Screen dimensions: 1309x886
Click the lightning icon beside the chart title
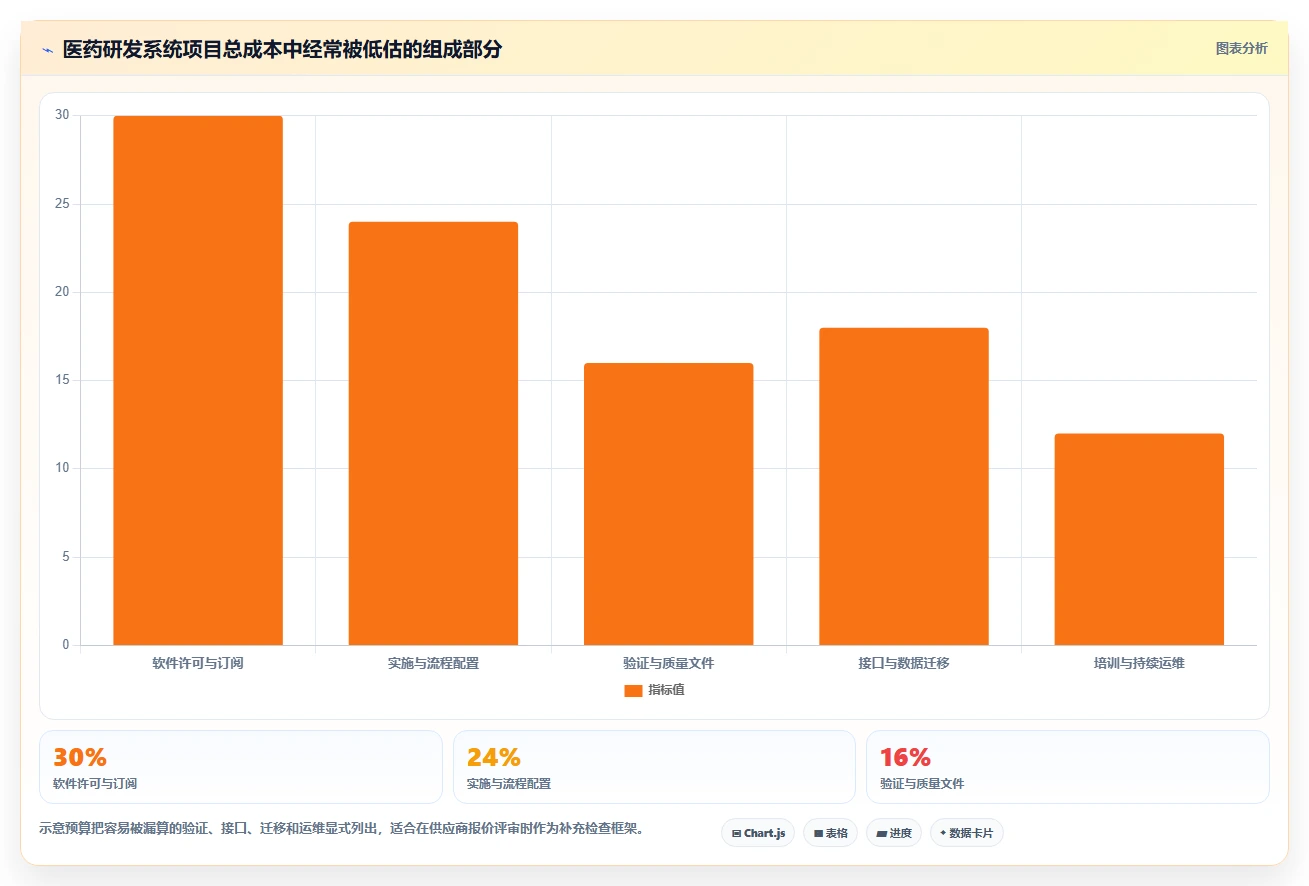click(47, 50)
